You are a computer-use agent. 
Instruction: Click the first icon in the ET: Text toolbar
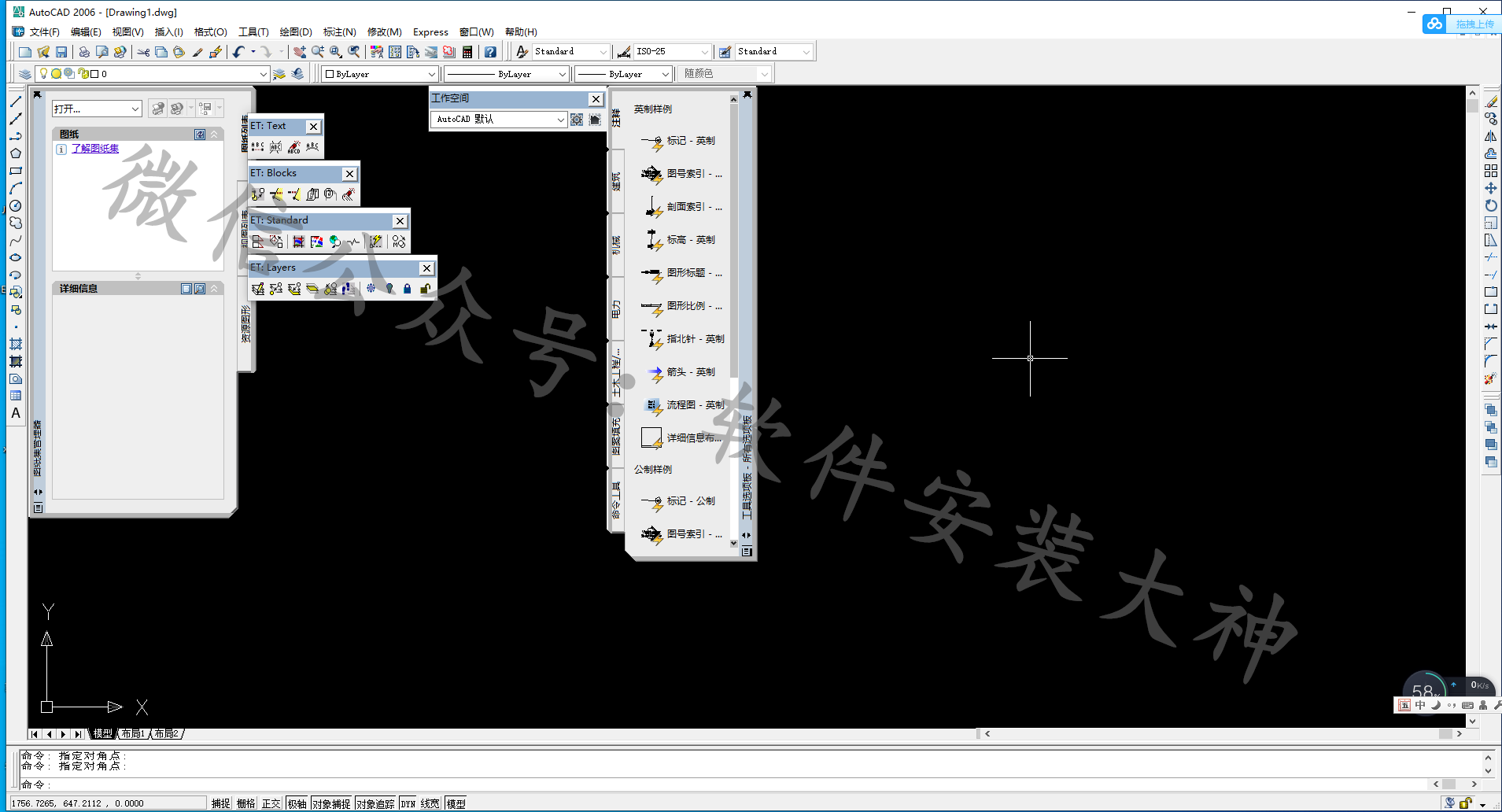click(x=258, y=147)
